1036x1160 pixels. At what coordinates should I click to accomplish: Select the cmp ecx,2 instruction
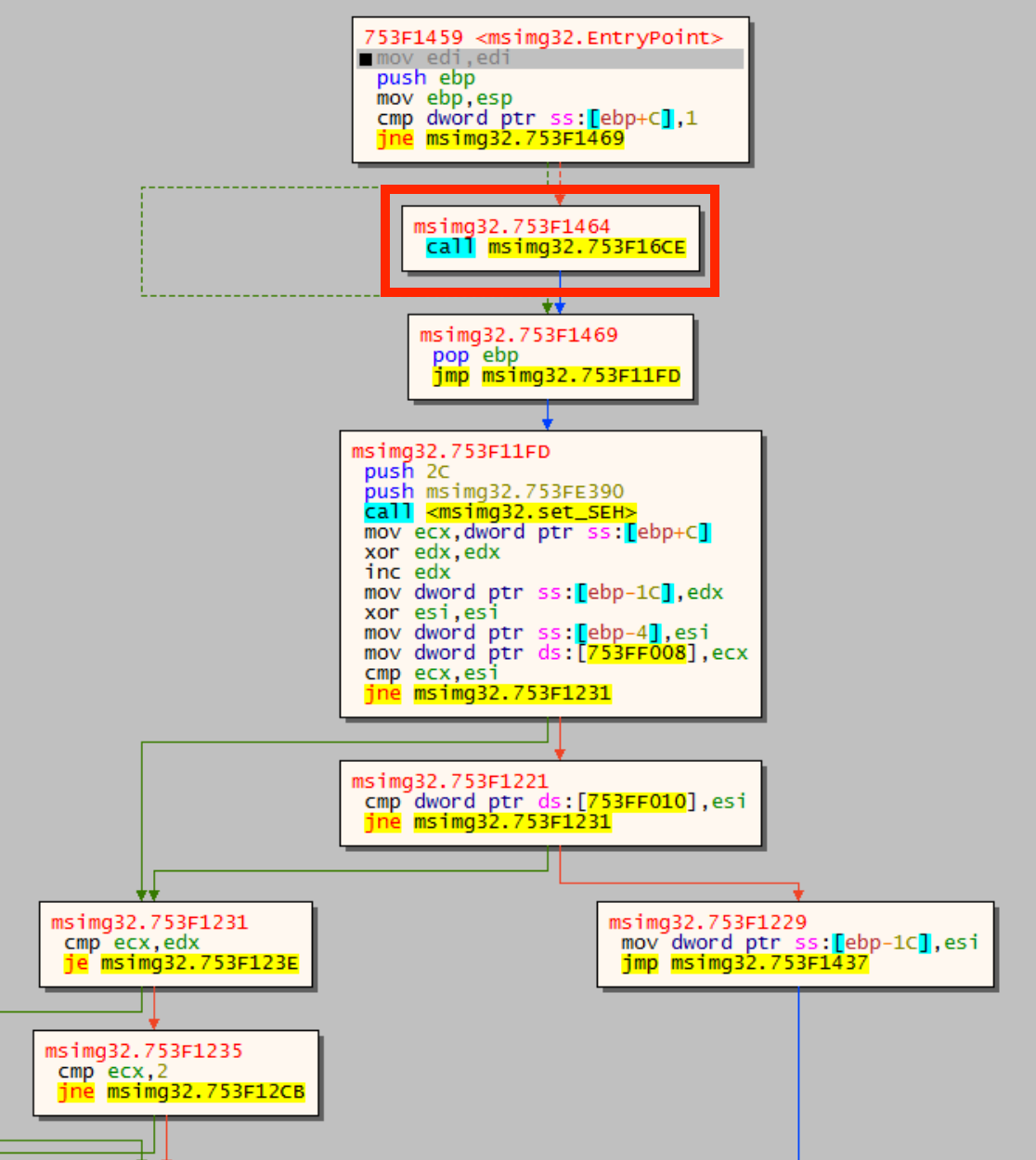[113, 1072]
